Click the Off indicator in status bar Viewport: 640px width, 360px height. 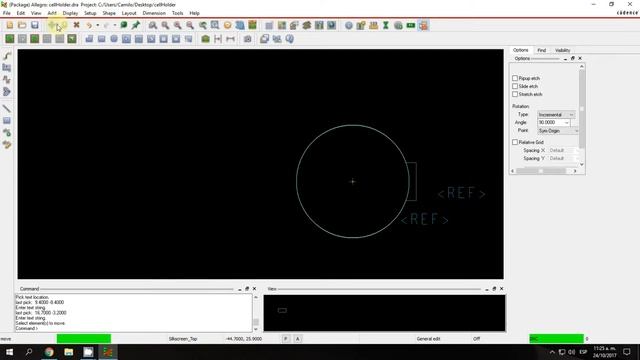476,339
